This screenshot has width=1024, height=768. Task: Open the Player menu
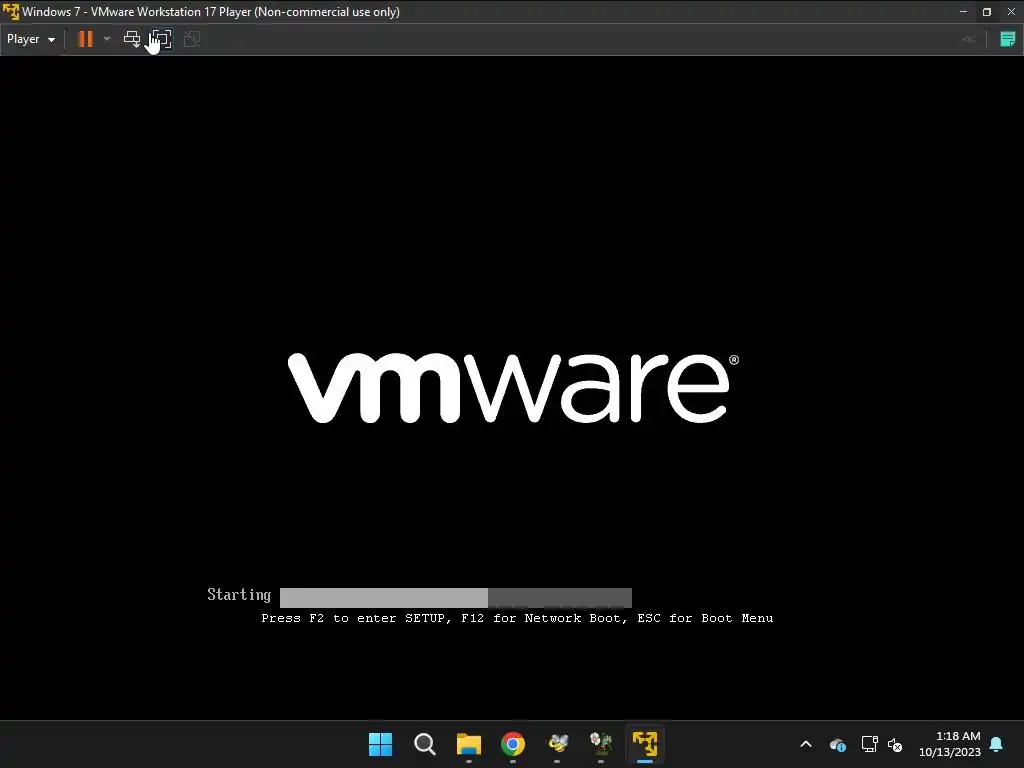coord(31,39)
